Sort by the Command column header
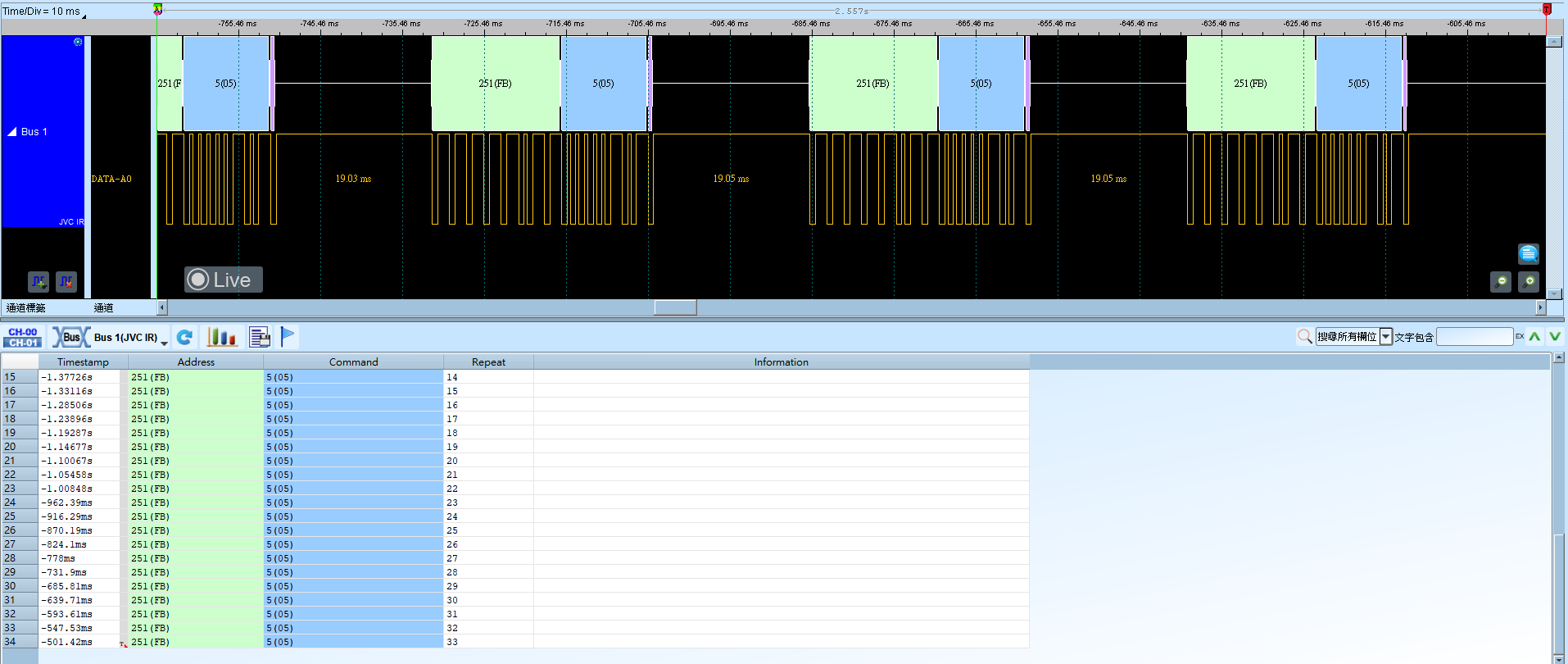 click(353, 362)
